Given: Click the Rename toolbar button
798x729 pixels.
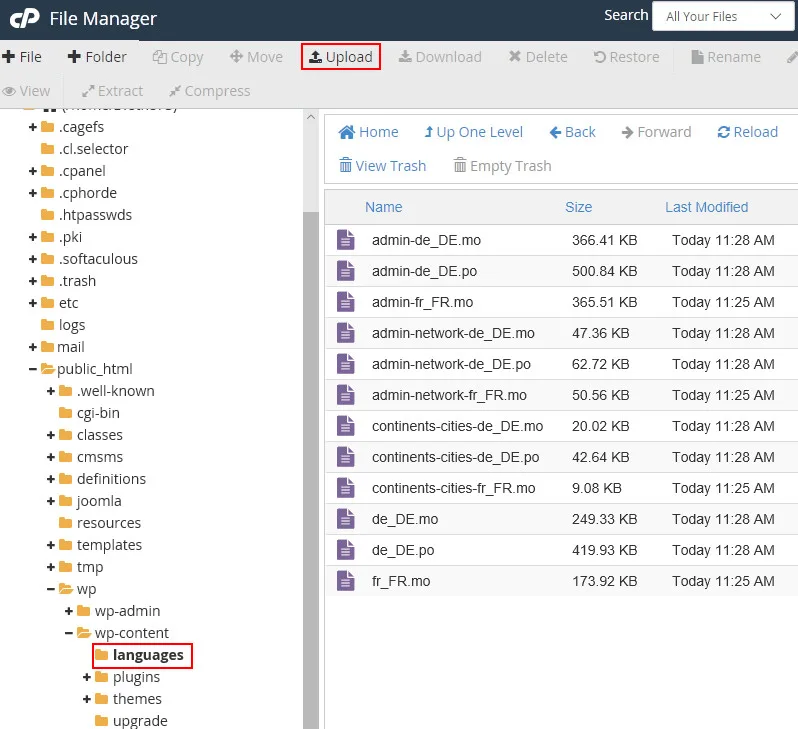Looking at the screenshot, I should pos(726,57).
